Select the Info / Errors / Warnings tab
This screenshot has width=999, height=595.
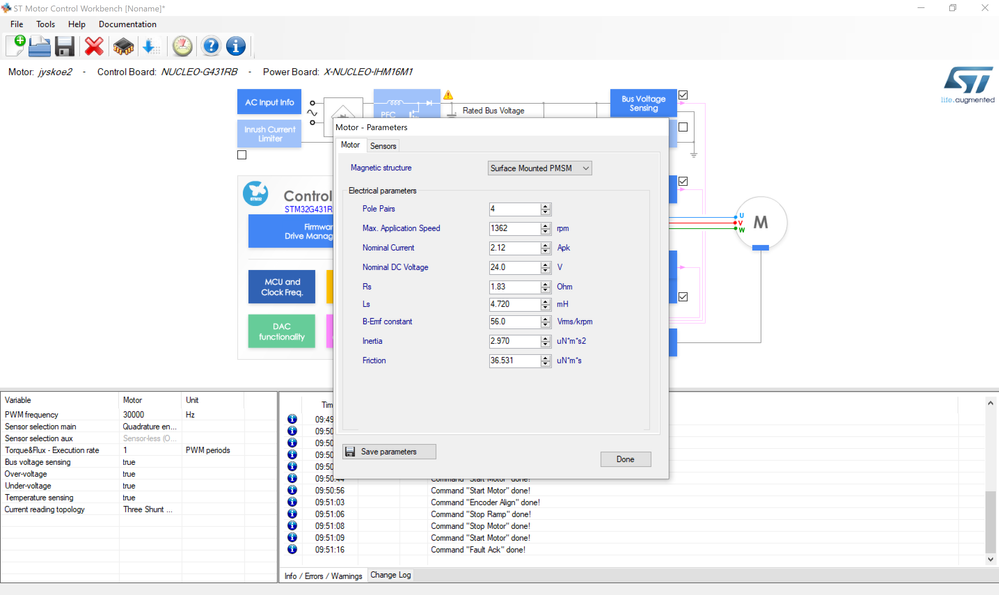pos(323,575)
